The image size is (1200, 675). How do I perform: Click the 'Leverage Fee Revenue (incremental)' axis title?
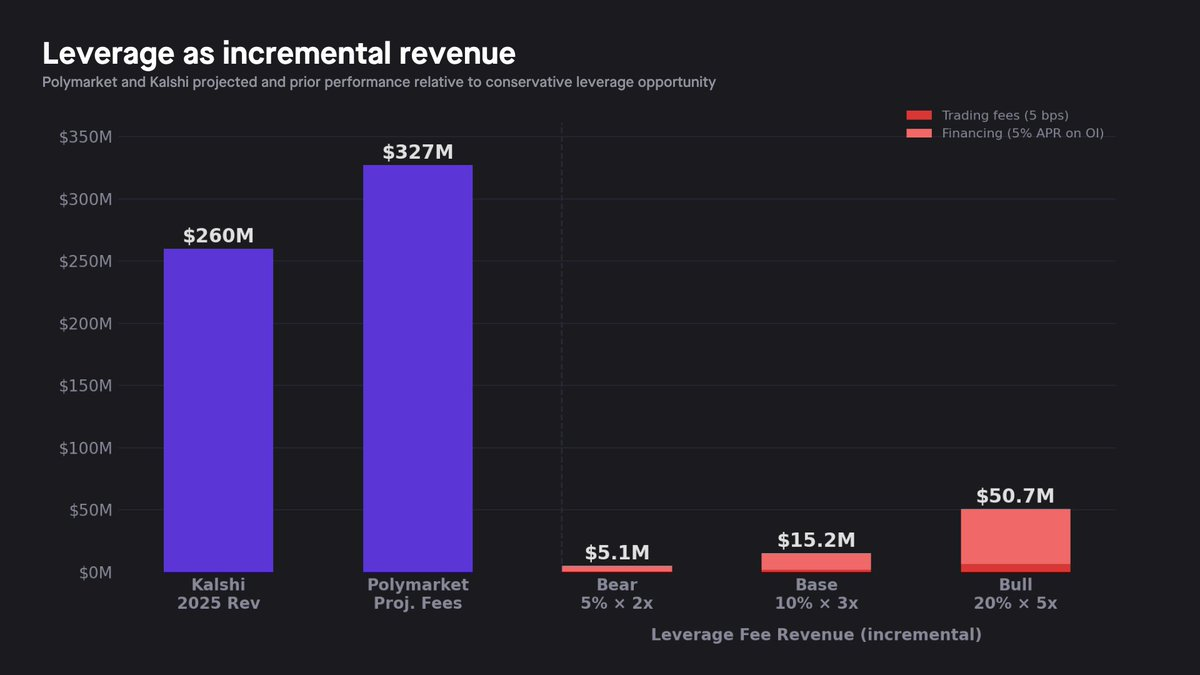click(816, 635)
